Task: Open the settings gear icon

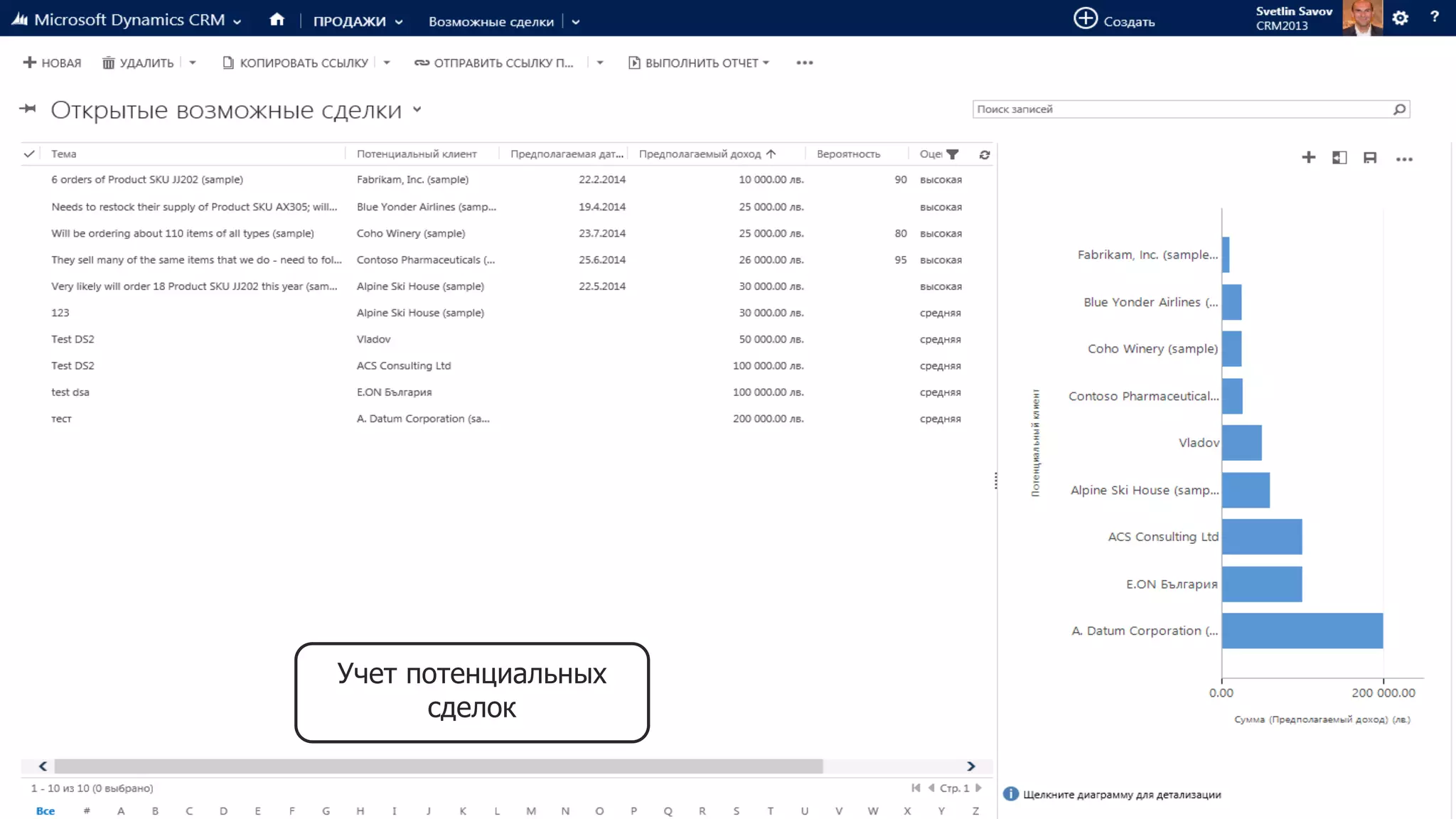Action: tap(1400, 18)
